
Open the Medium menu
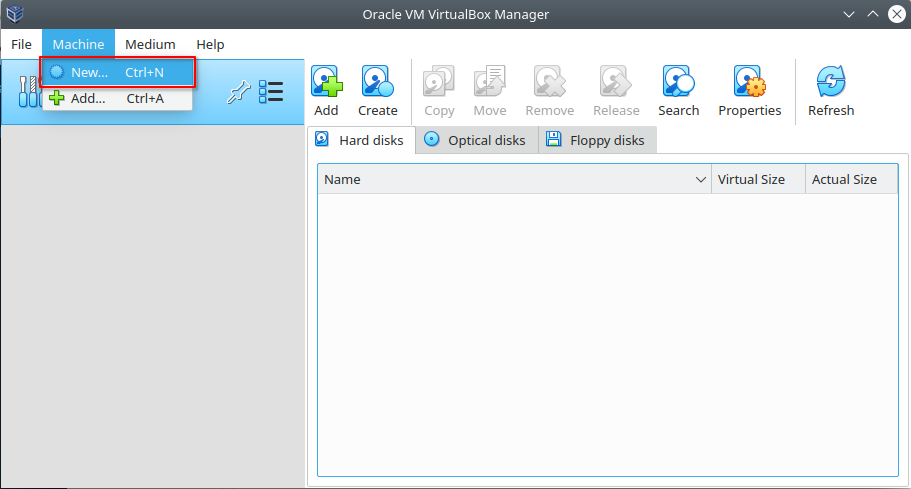click(x=150, y=44)
